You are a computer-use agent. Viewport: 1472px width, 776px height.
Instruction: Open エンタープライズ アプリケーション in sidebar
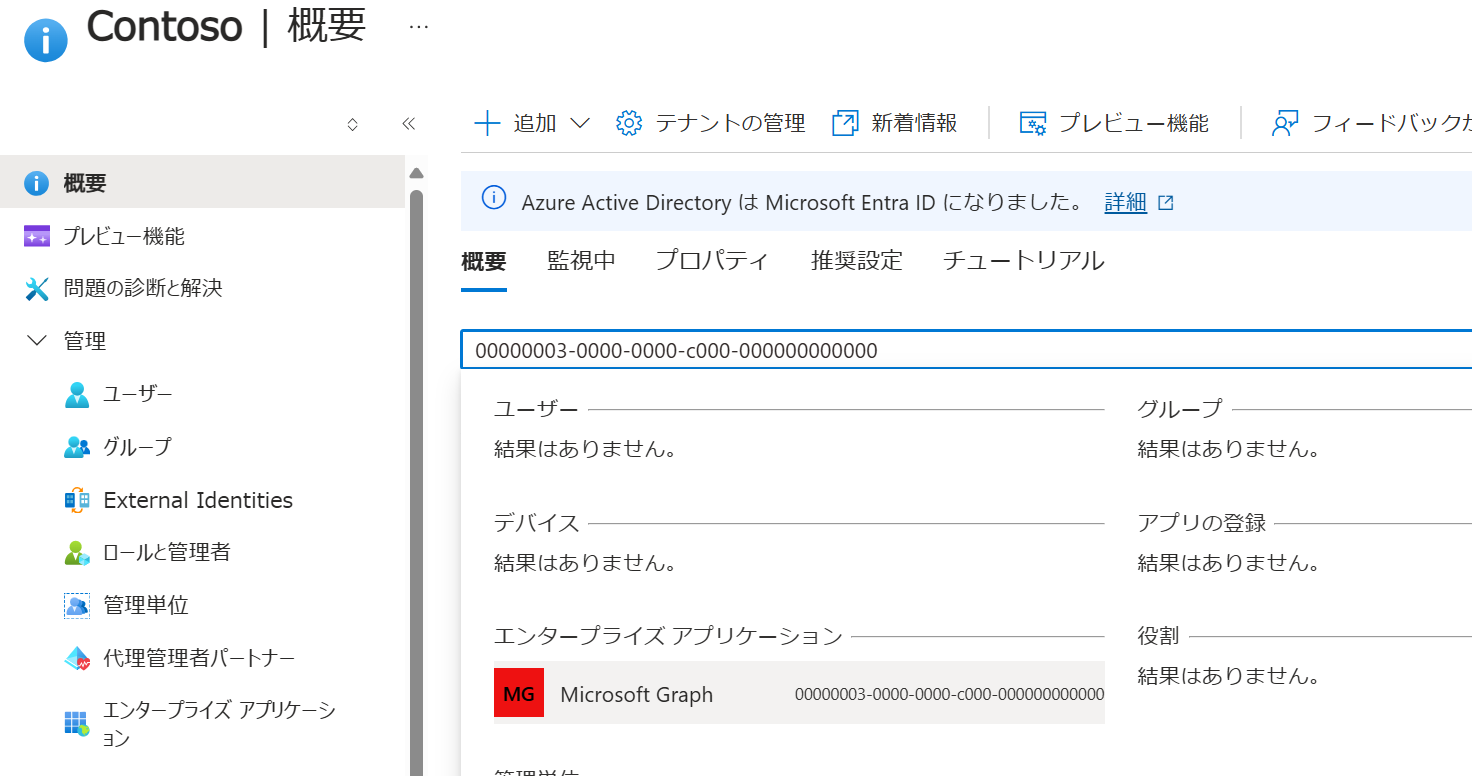coord(220,724)
